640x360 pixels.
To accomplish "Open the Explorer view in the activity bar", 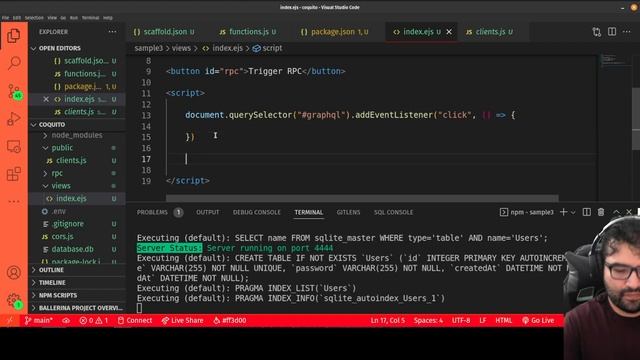I will [x=13, y=36].
